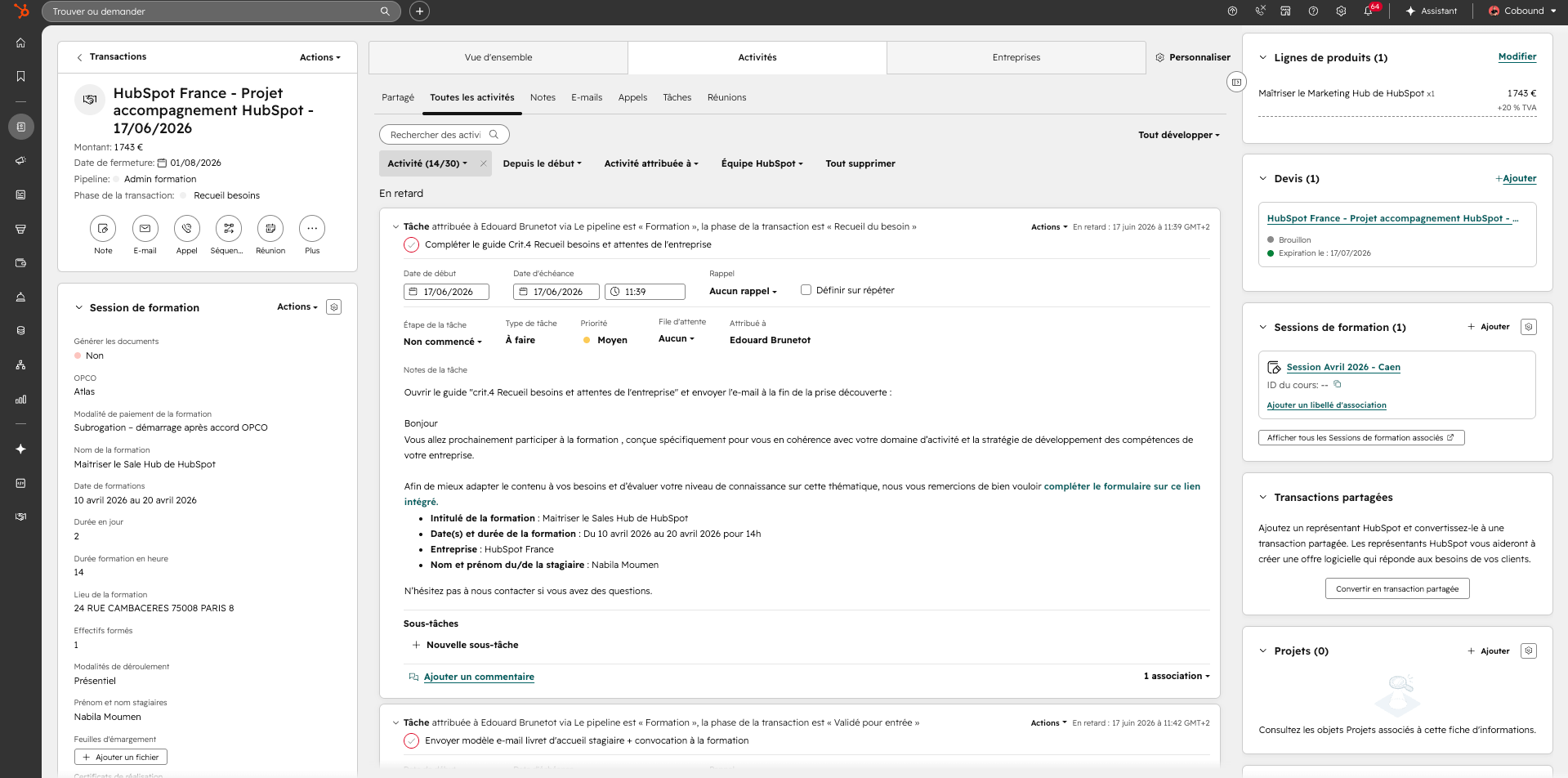The image size is (1568, 778).
Task: Open the Équipe HubSpot filter dropdown
Action: coord(762,163)
